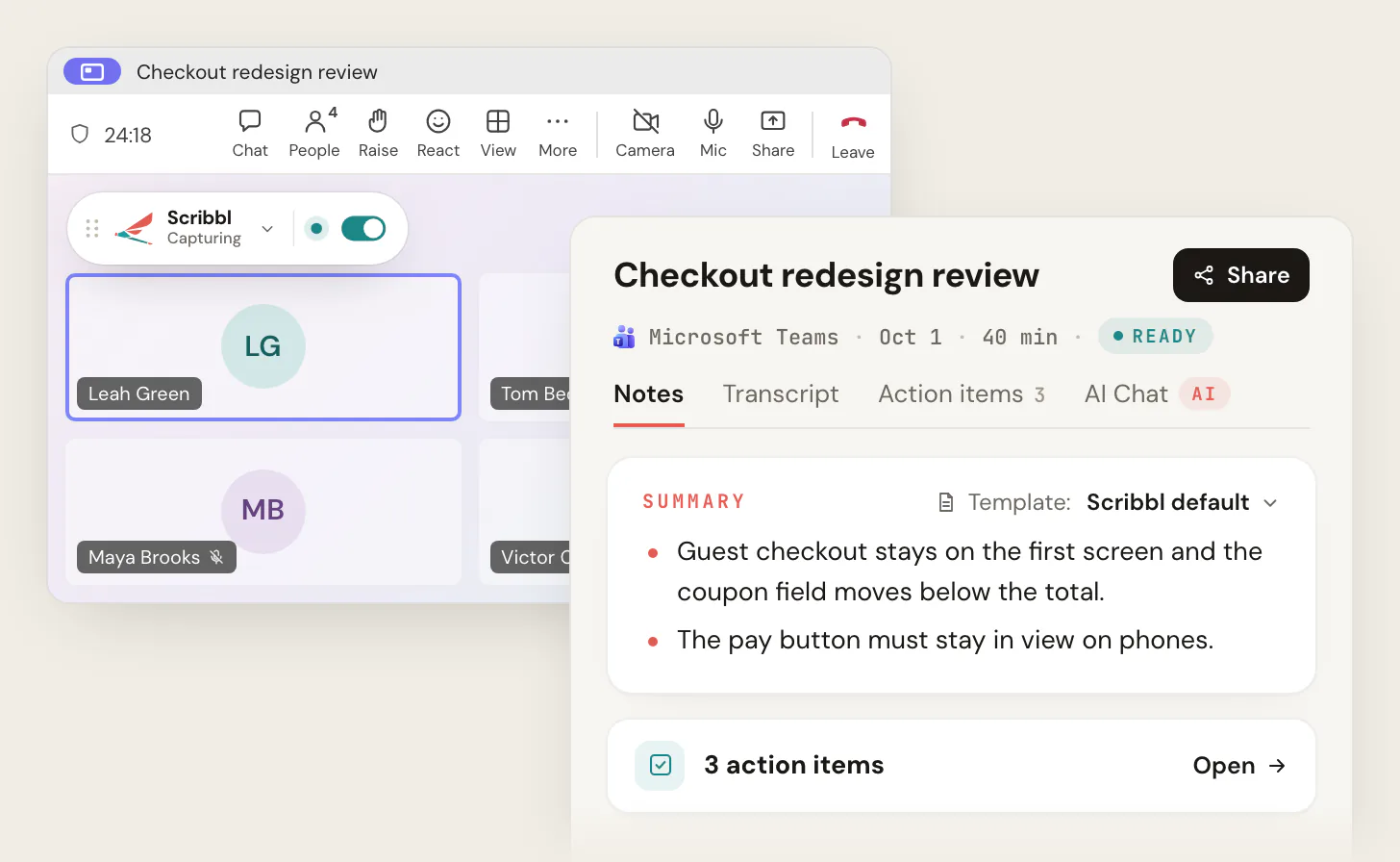Expand the Scribbl widget chevron
Viewport: 1400px width, 862px height.
[x=267, y=229]
